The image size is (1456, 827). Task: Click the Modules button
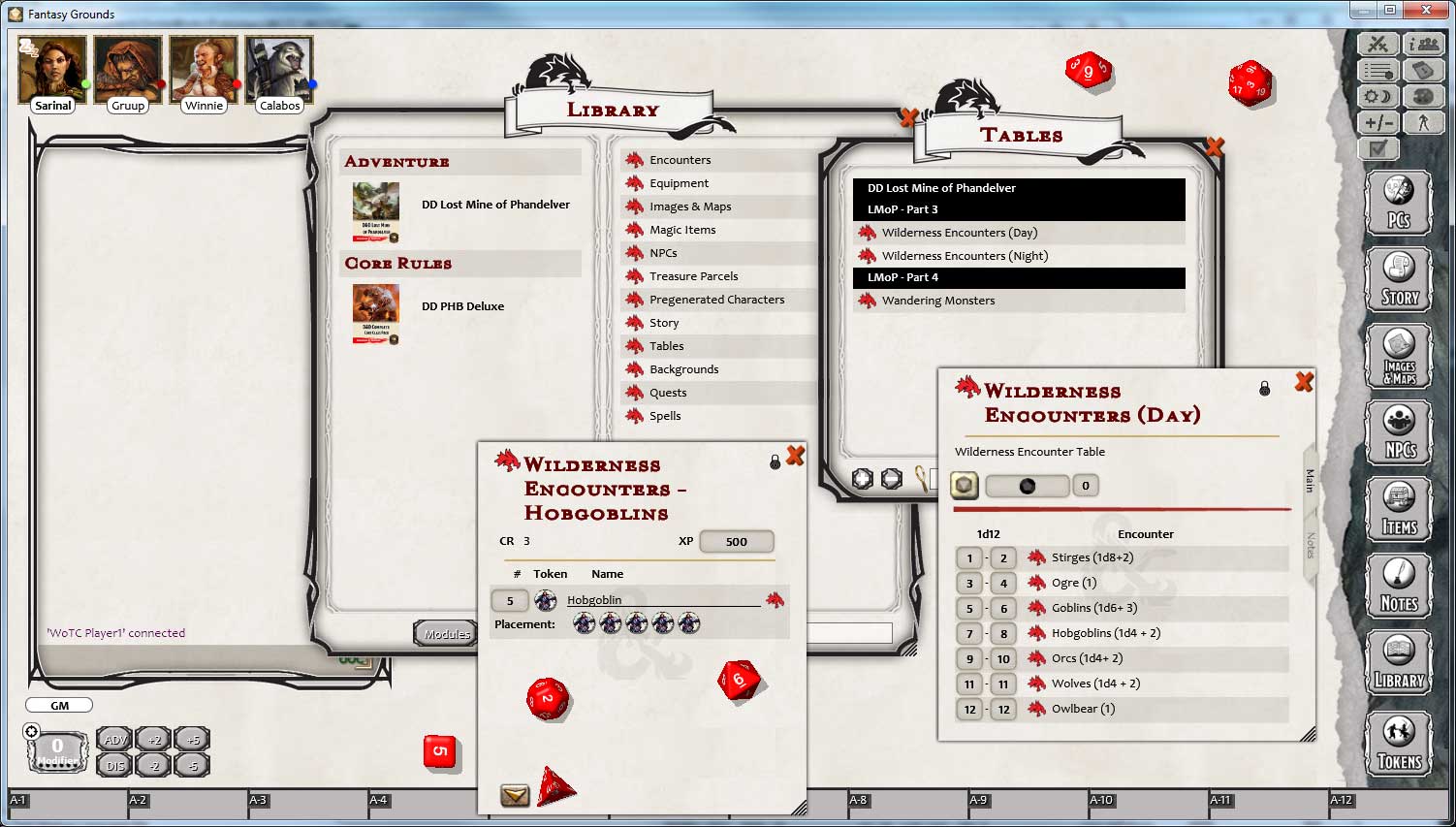click(445, 633)
